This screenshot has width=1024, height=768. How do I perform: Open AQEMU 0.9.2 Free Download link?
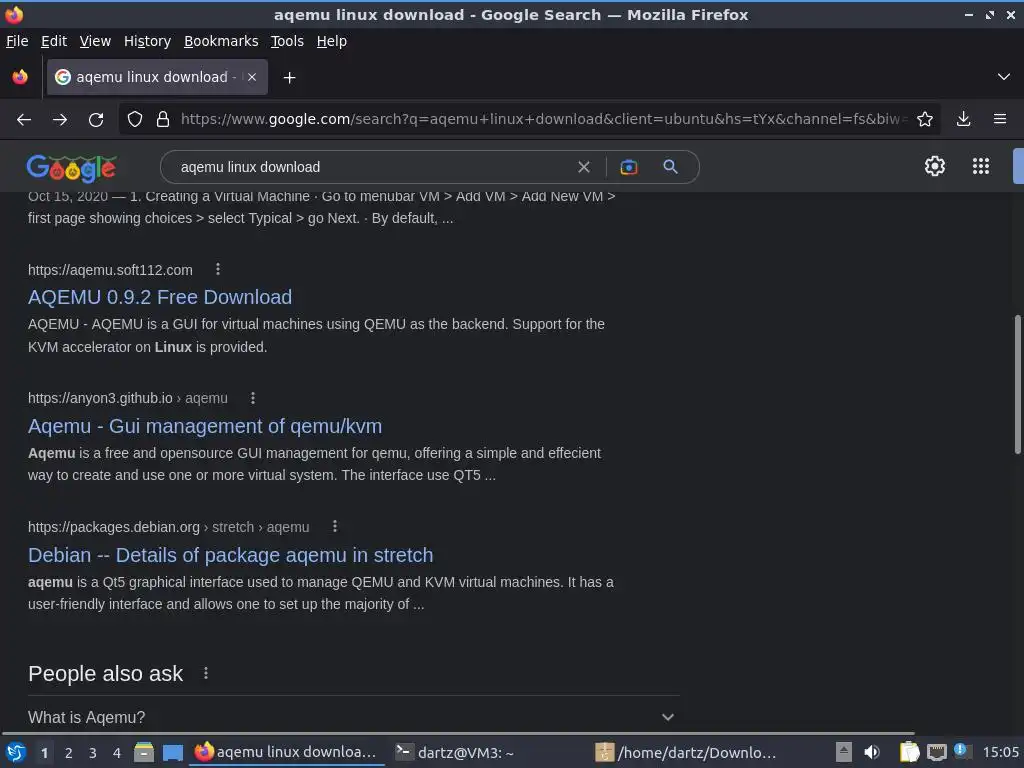(160, 297)
